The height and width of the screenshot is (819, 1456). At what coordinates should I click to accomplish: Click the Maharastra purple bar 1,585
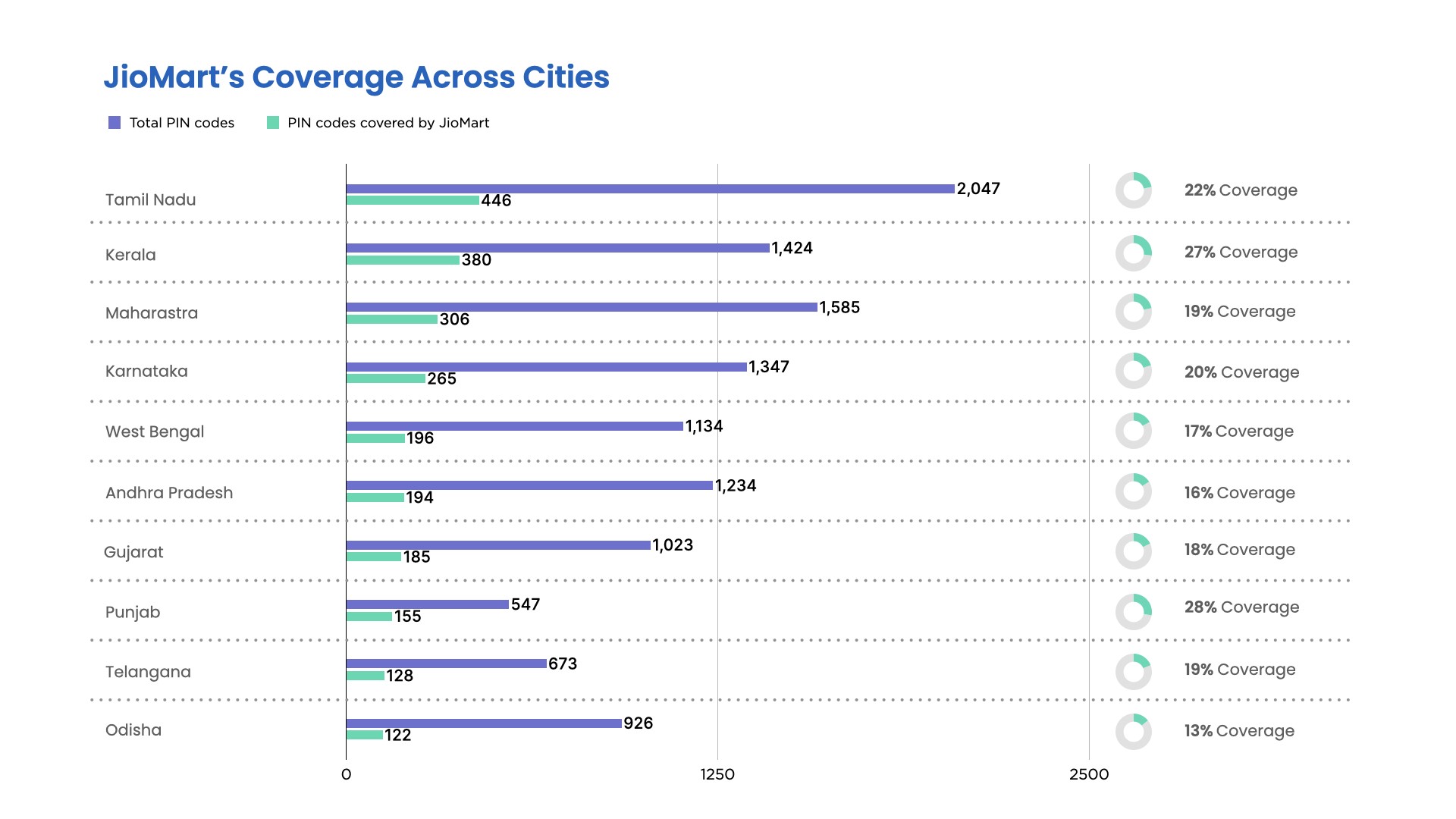(x=582, y=307)
